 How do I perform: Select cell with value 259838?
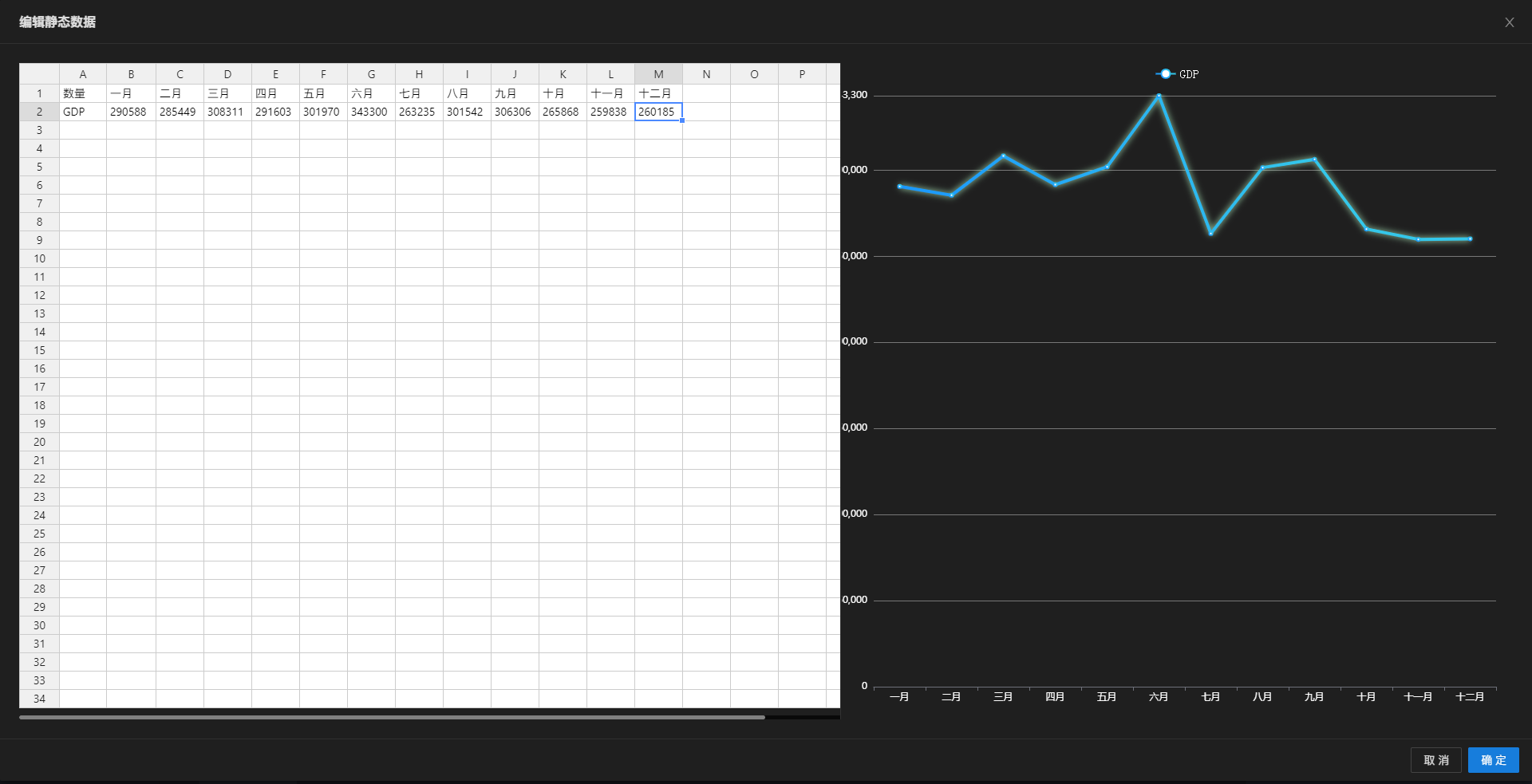click(610, 112)
